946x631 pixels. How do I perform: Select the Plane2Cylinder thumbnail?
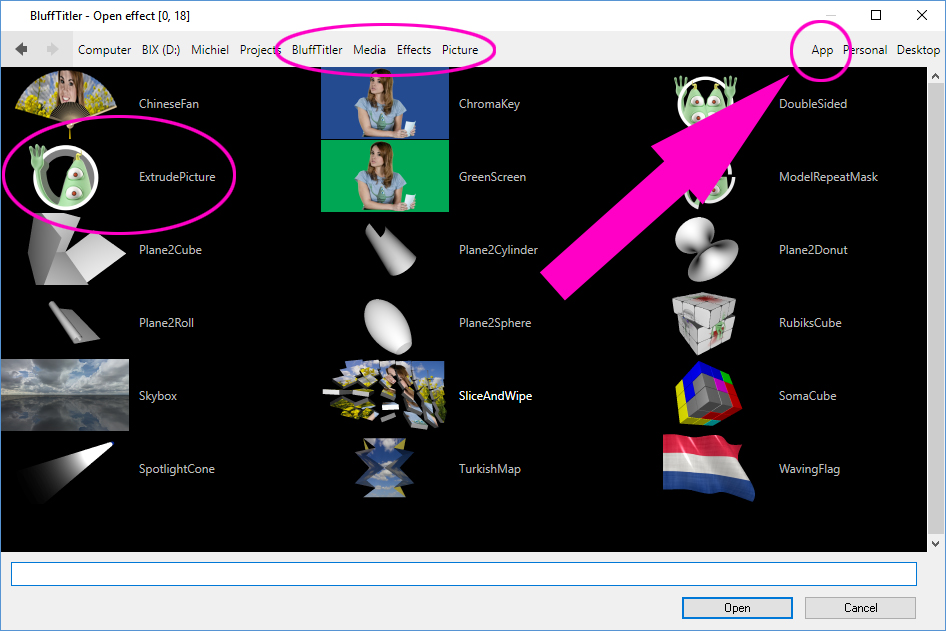point(391,250)
